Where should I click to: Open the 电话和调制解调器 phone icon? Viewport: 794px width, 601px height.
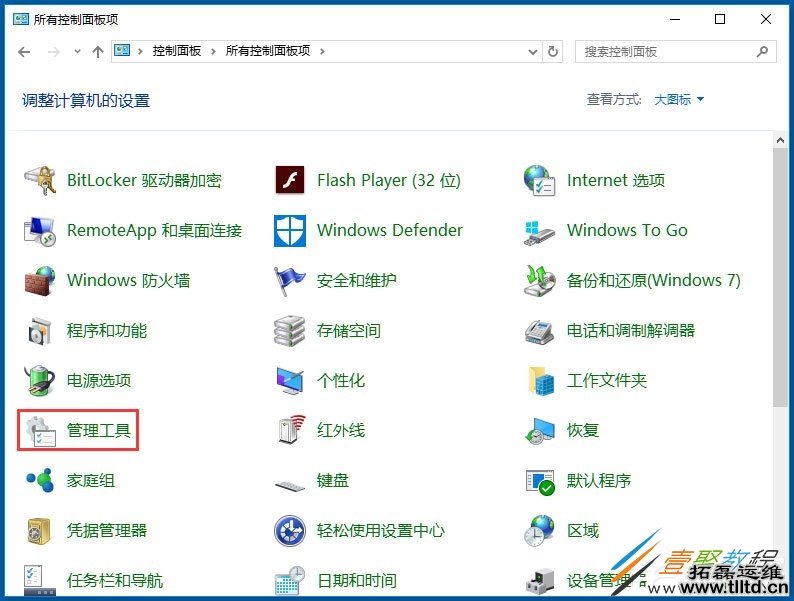tap(539, 332)
